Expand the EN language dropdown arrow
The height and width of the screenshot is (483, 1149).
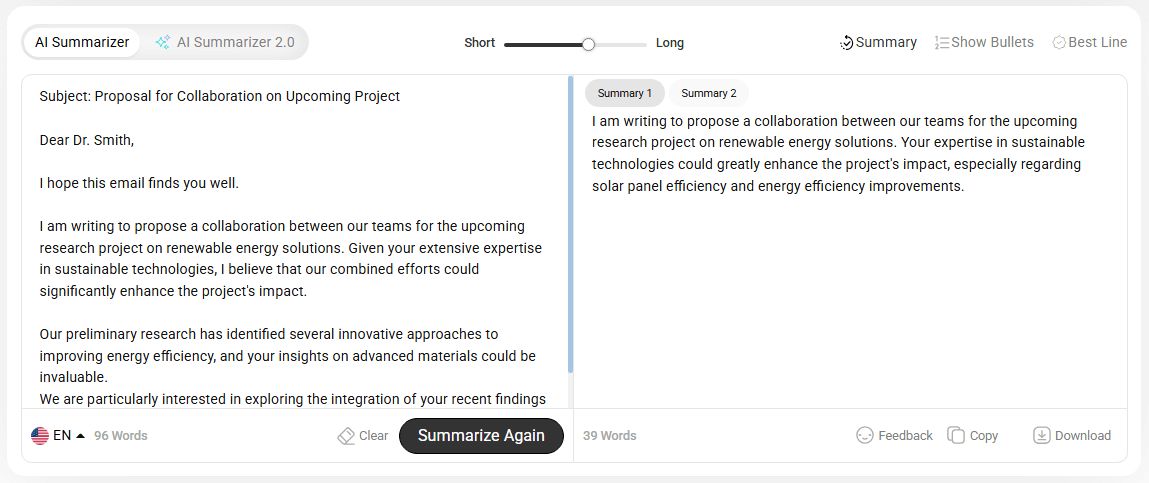point(80,436)
